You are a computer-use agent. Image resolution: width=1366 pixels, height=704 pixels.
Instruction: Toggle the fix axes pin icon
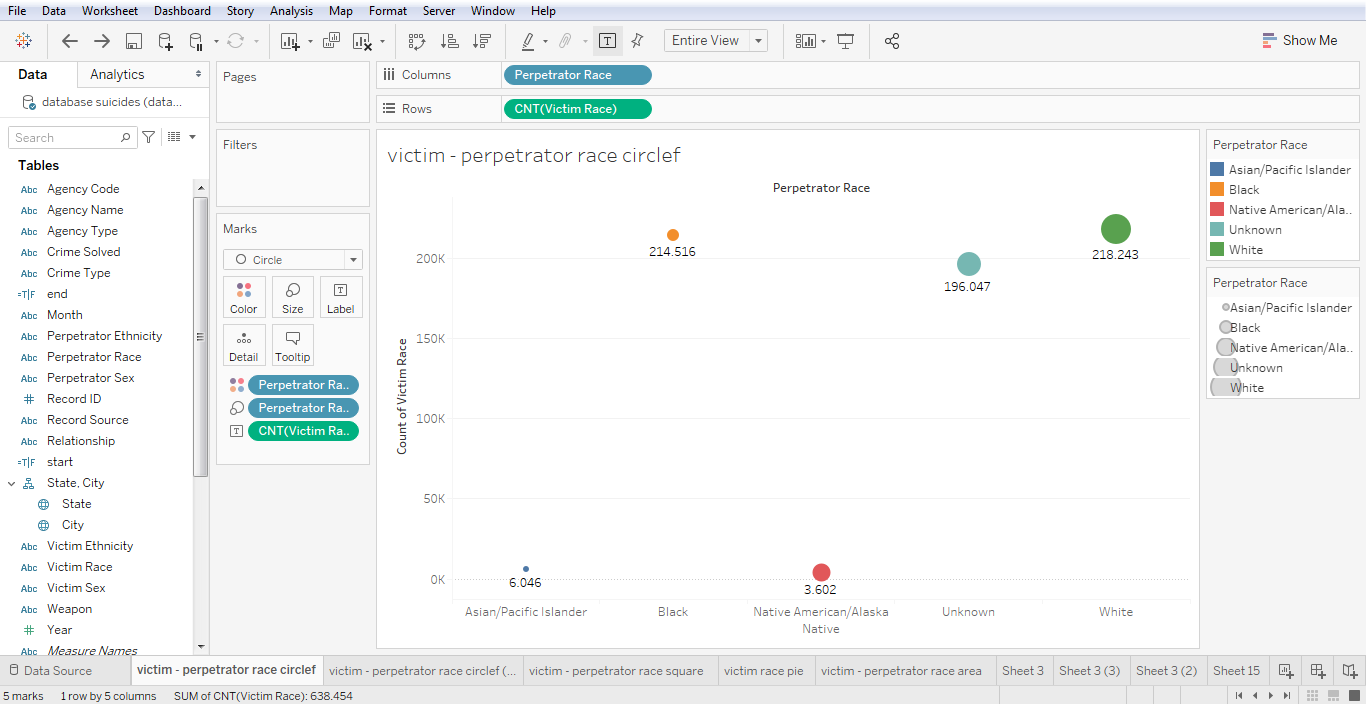pyautogui.click(x=637, y=41)
